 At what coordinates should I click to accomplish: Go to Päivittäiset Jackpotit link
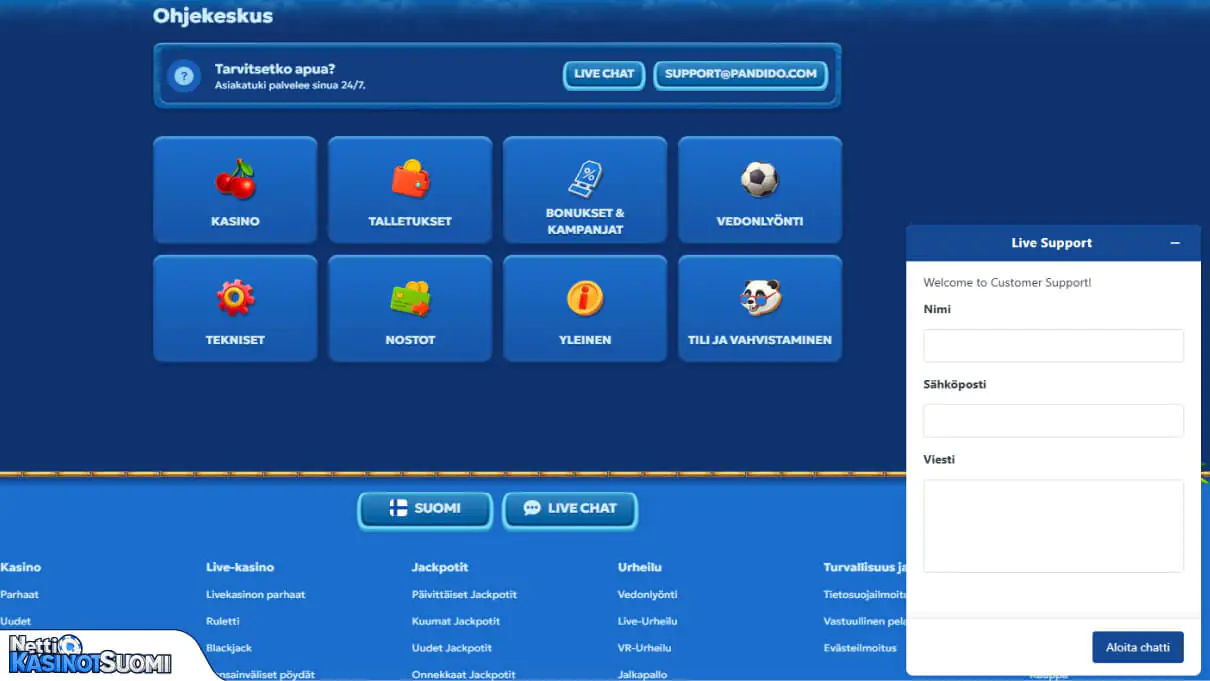[x=464, y=594]
